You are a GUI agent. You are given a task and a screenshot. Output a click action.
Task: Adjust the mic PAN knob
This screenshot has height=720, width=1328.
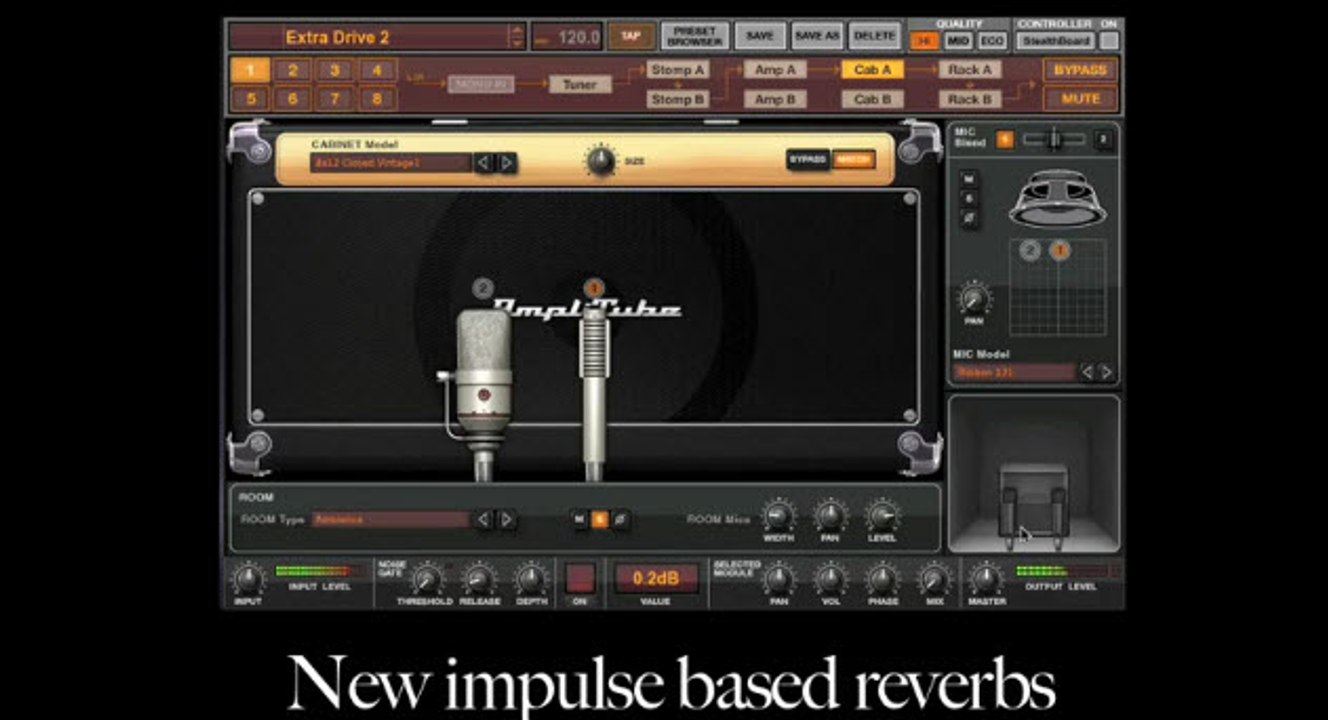pos(973,298)
